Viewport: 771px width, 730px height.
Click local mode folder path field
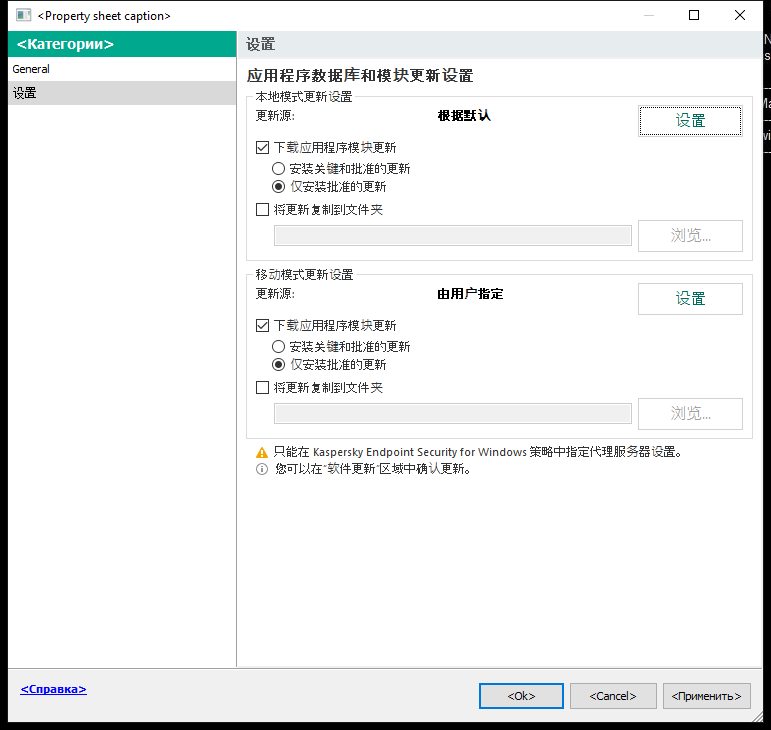(452, 235)
